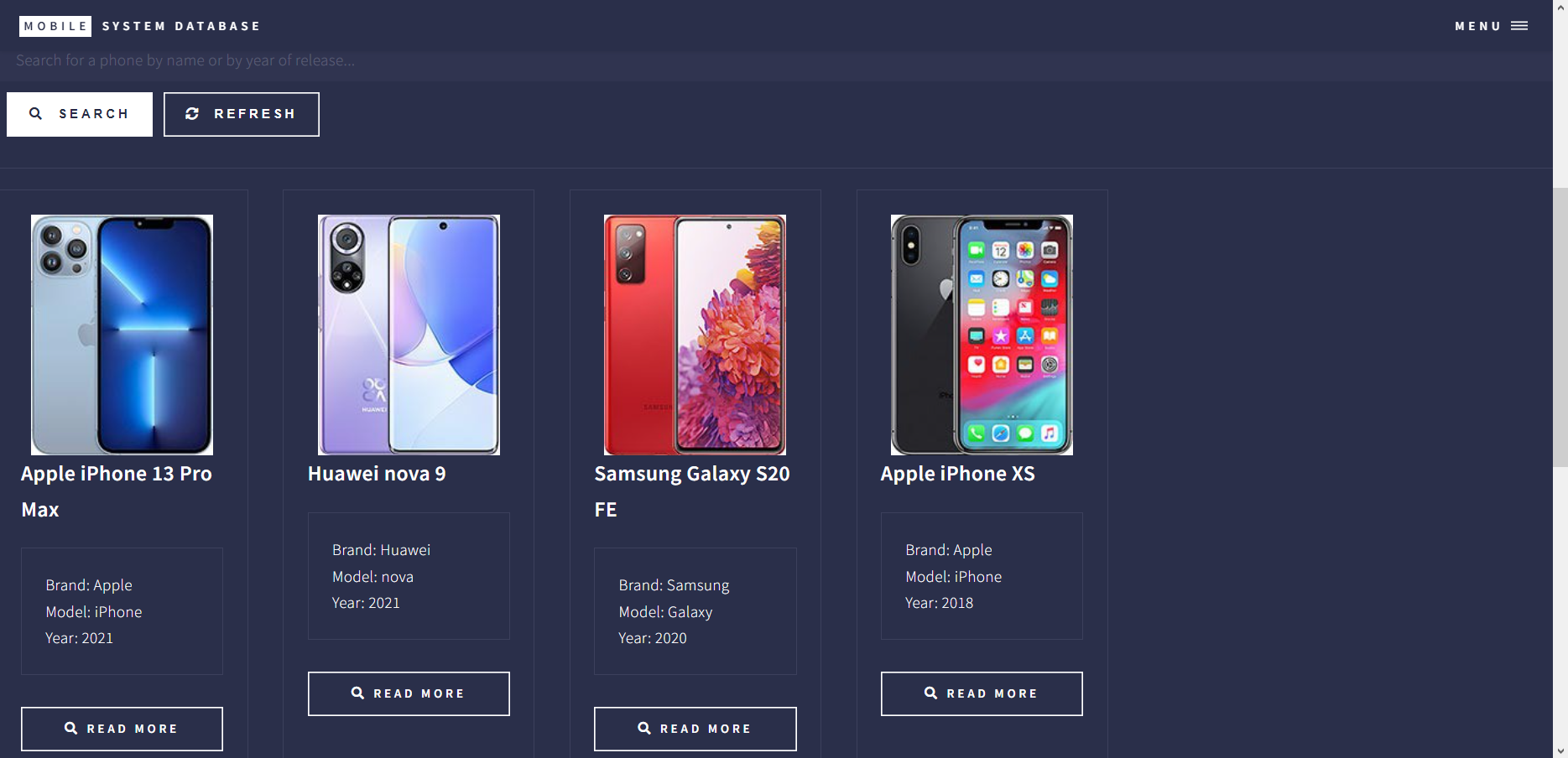The height and width of the screenshot is (758, 1568).
Task: Open the MENU in the top right
Action: (x=1491, y=26)
